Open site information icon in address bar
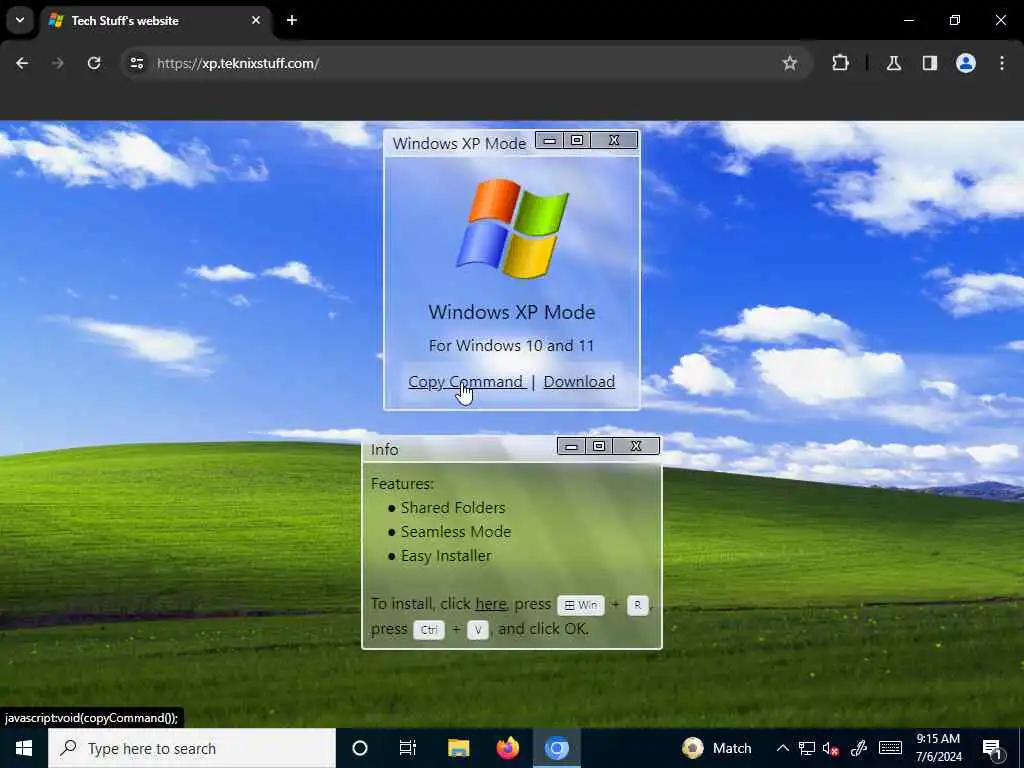Screen dimensions: 1024x768 pyautogui.click(x=136, y=63)
